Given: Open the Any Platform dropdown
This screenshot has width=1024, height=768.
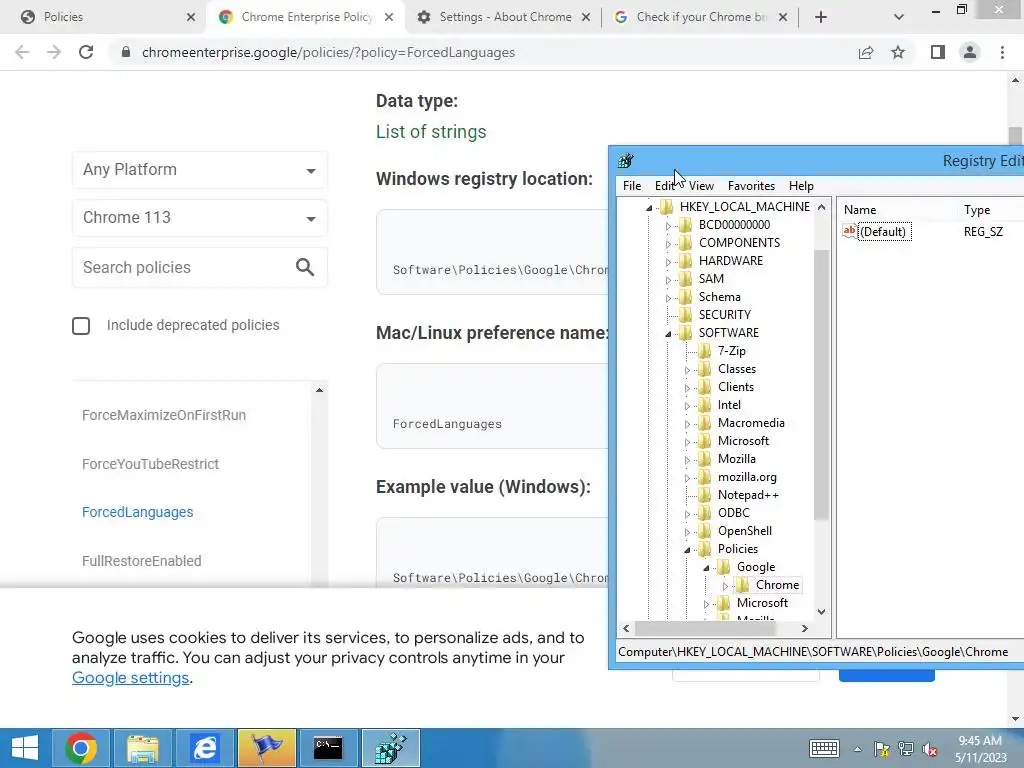Looking at the screenshot, I should coord(200,170).
